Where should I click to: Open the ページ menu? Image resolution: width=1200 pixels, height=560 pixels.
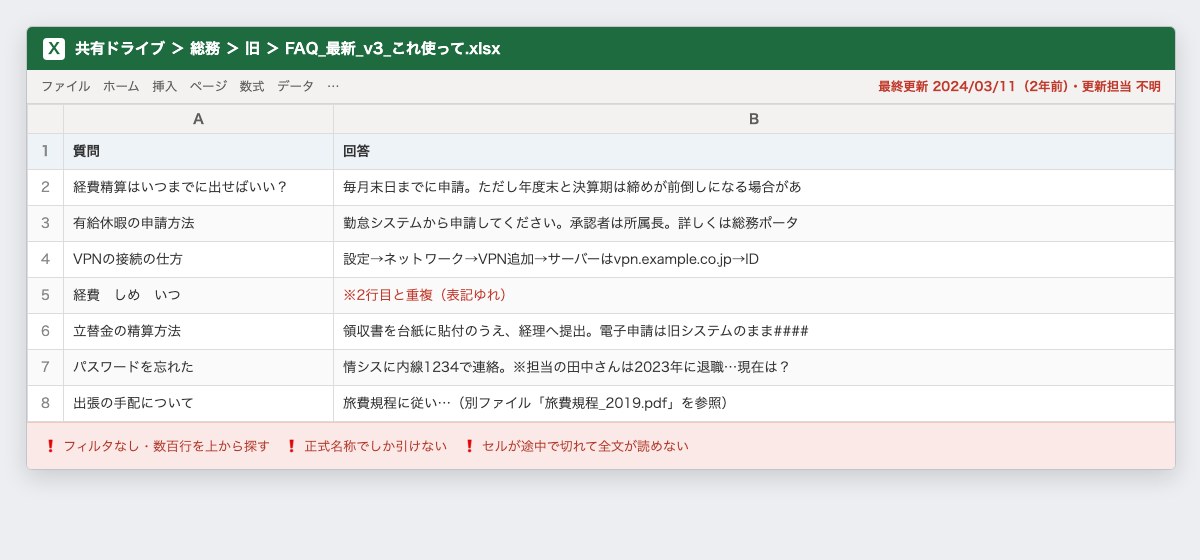pos(208,87)
